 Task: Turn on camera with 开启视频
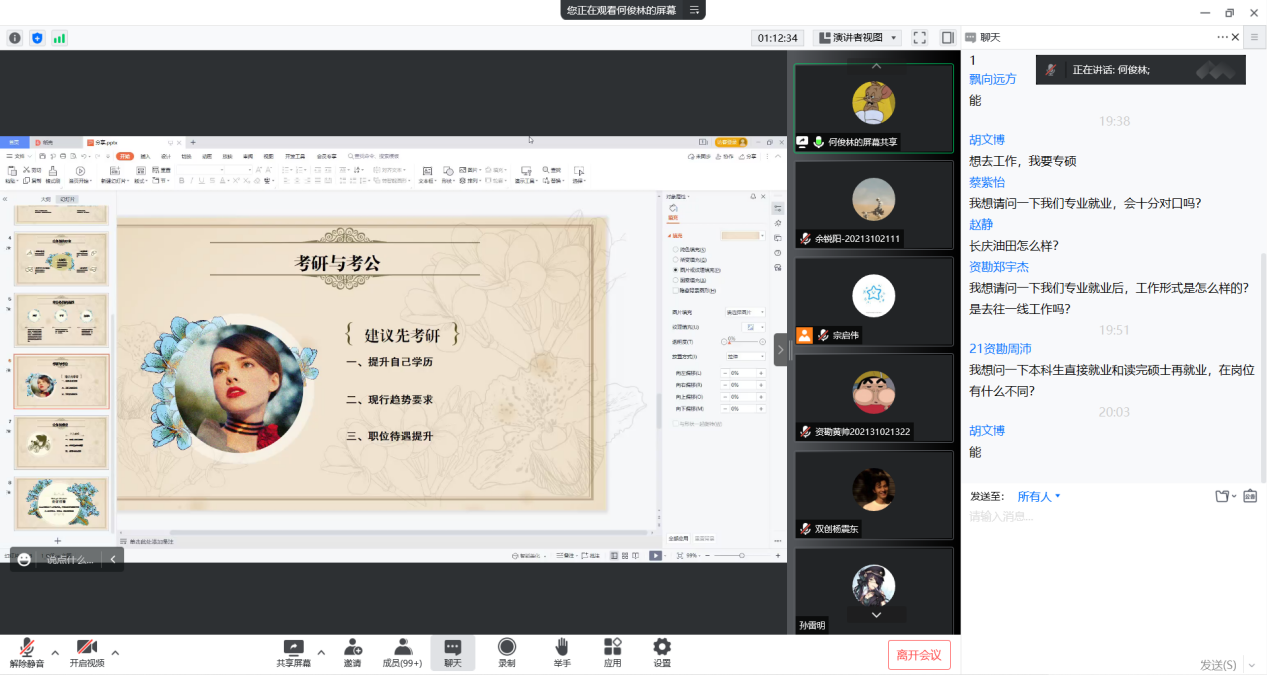click(87, 648)
